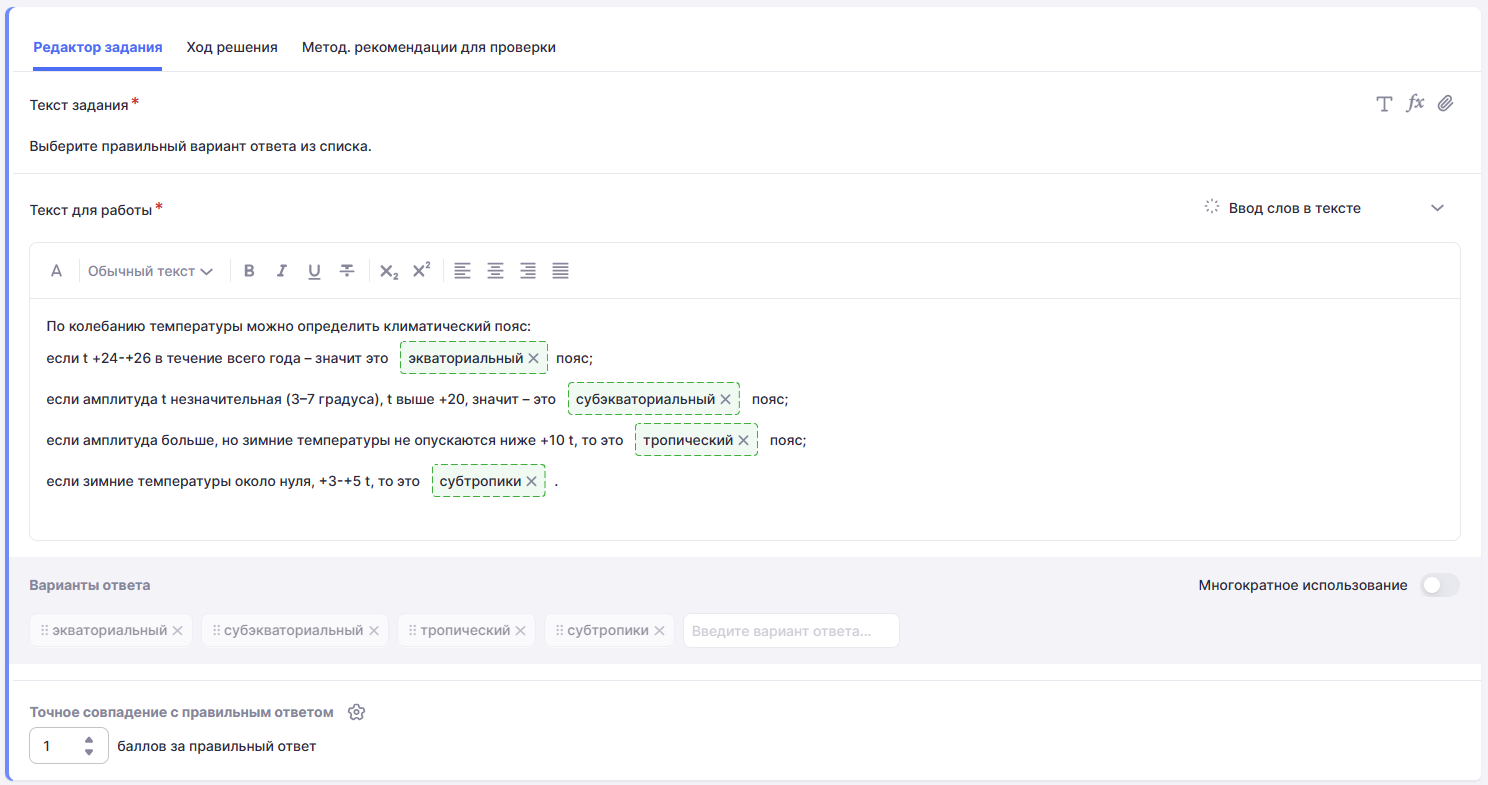Delete the 'тропический' answer variant
Image resolution: width=1488 pixels, height=785 pixels.
point(520,631)
